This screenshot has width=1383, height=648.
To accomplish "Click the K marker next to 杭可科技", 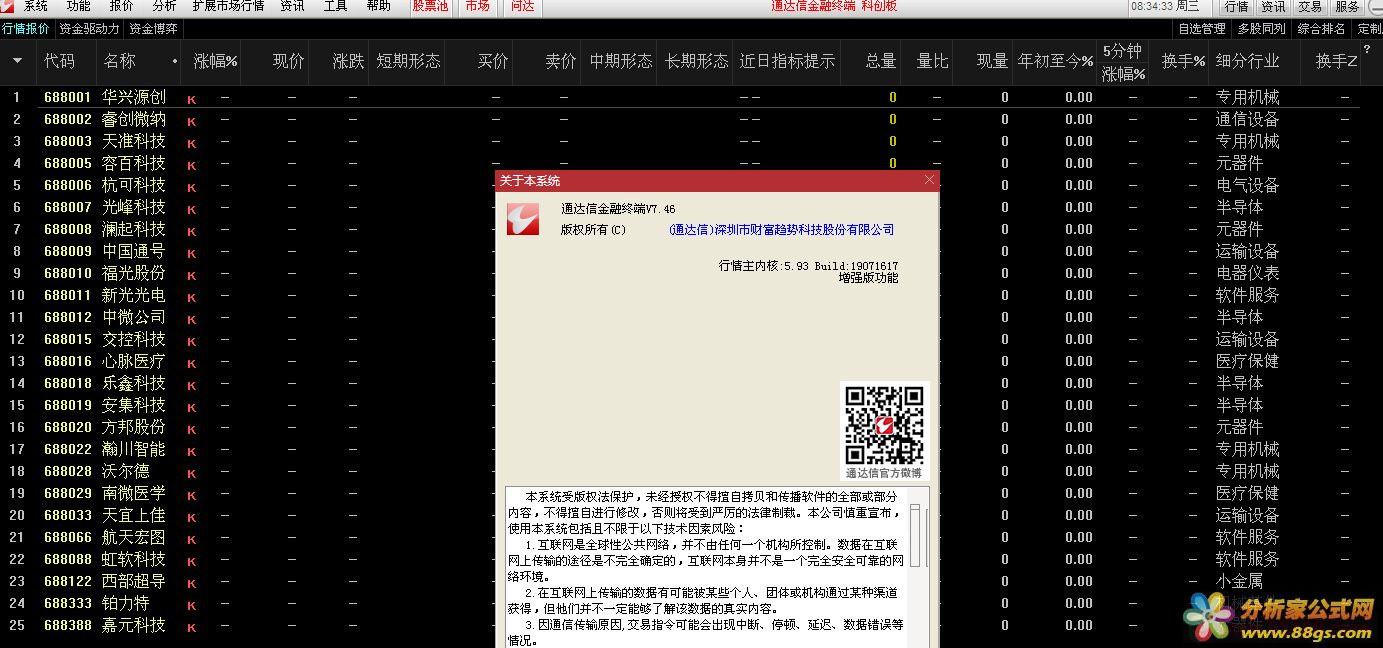I will click(192, 187).
